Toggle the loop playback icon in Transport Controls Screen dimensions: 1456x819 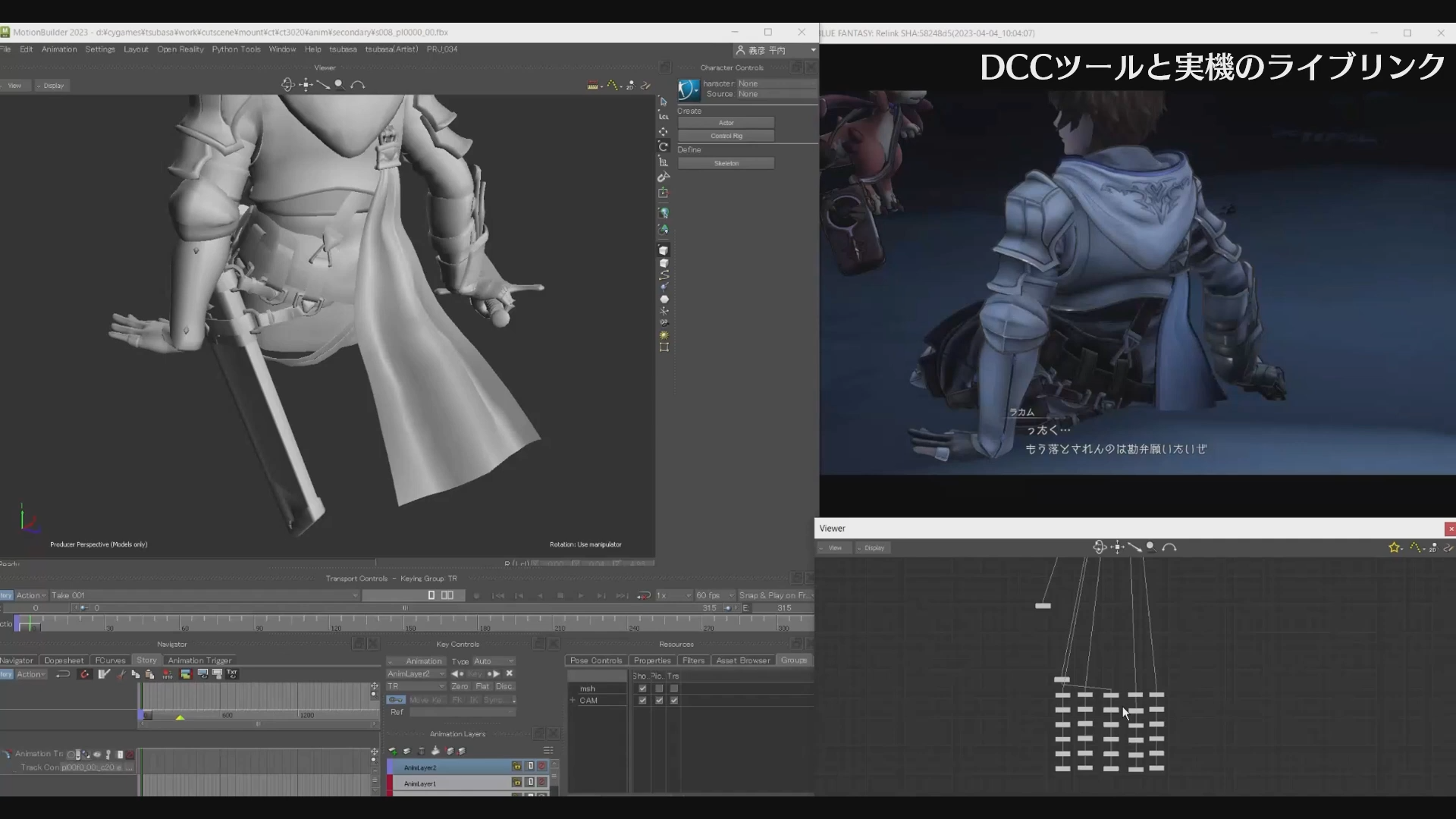644,595
